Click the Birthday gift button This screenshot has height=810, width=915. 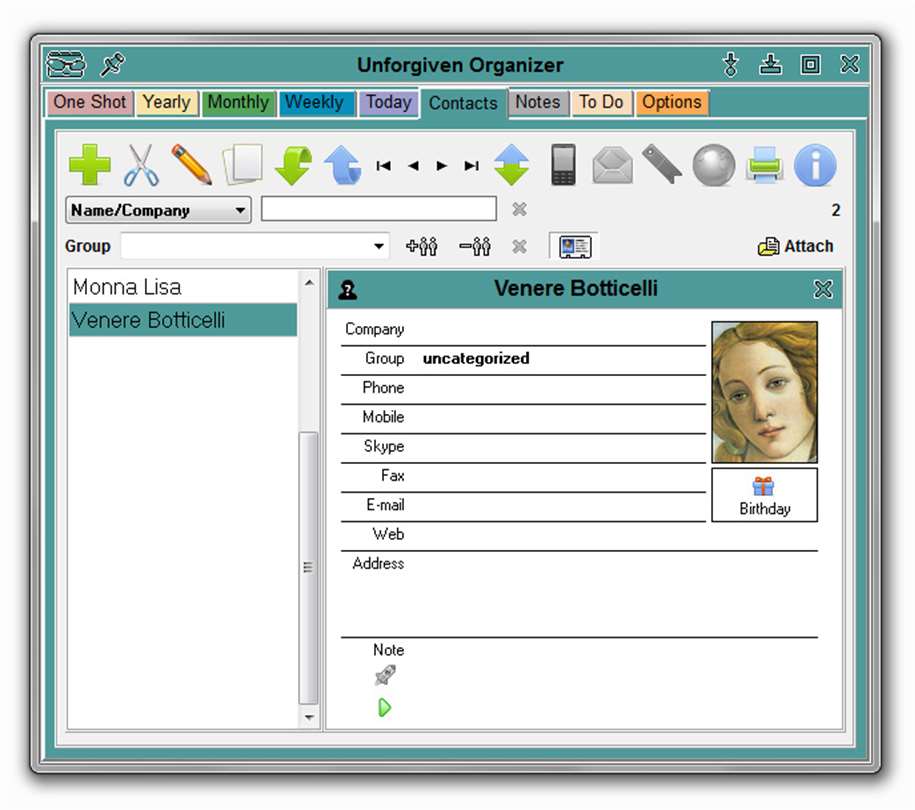764,495
